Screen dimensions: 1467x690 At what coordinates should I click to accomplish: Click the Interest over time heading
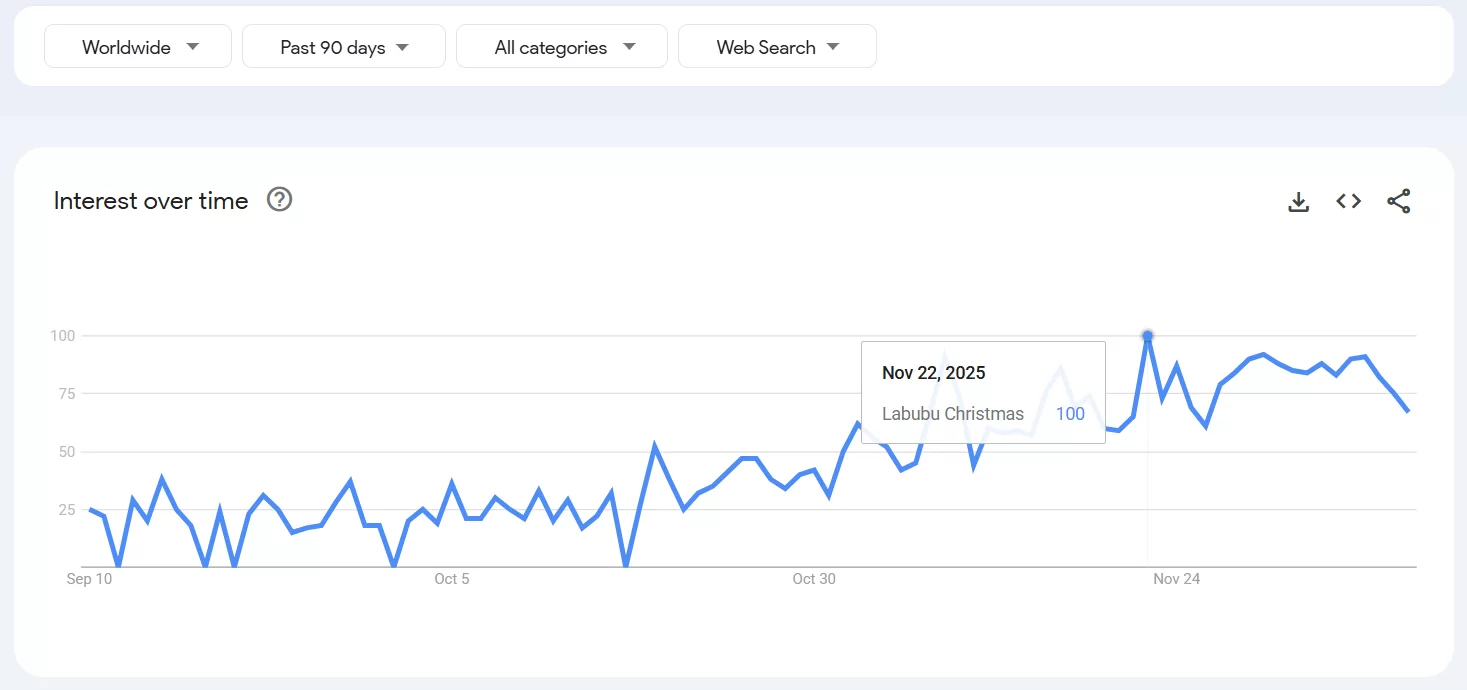coord(151,200)
